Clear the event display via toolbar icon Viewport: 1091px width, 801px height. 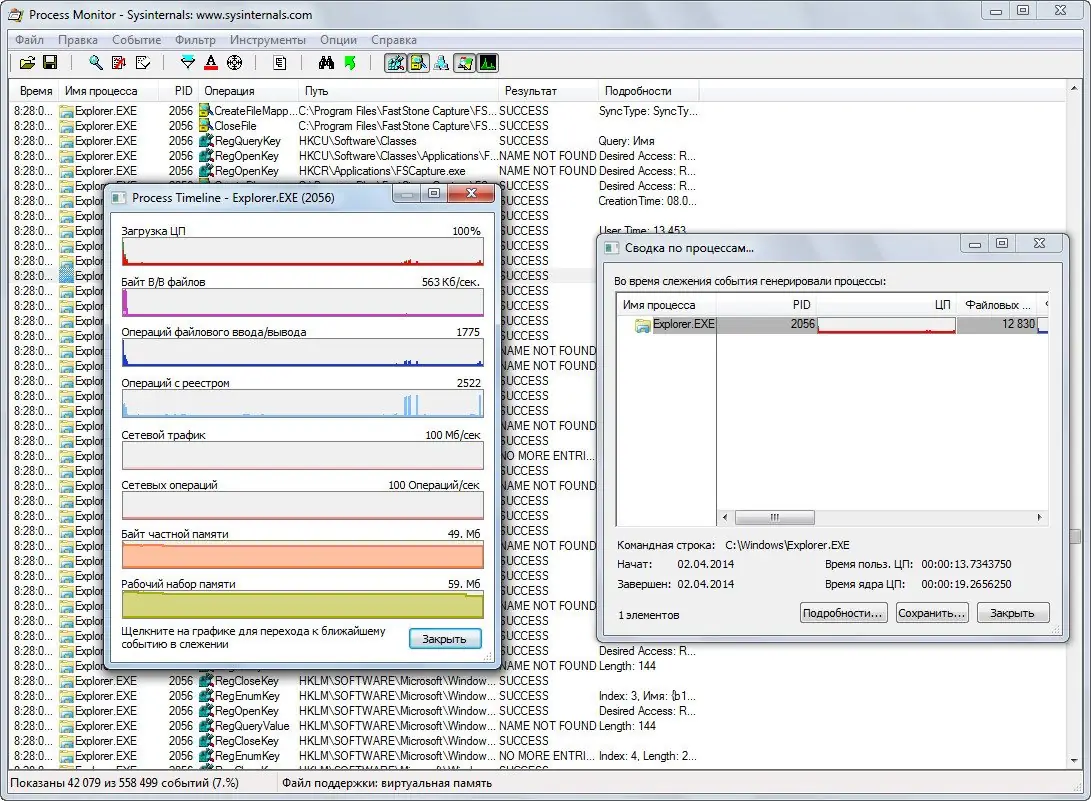[x=142, y=63]
